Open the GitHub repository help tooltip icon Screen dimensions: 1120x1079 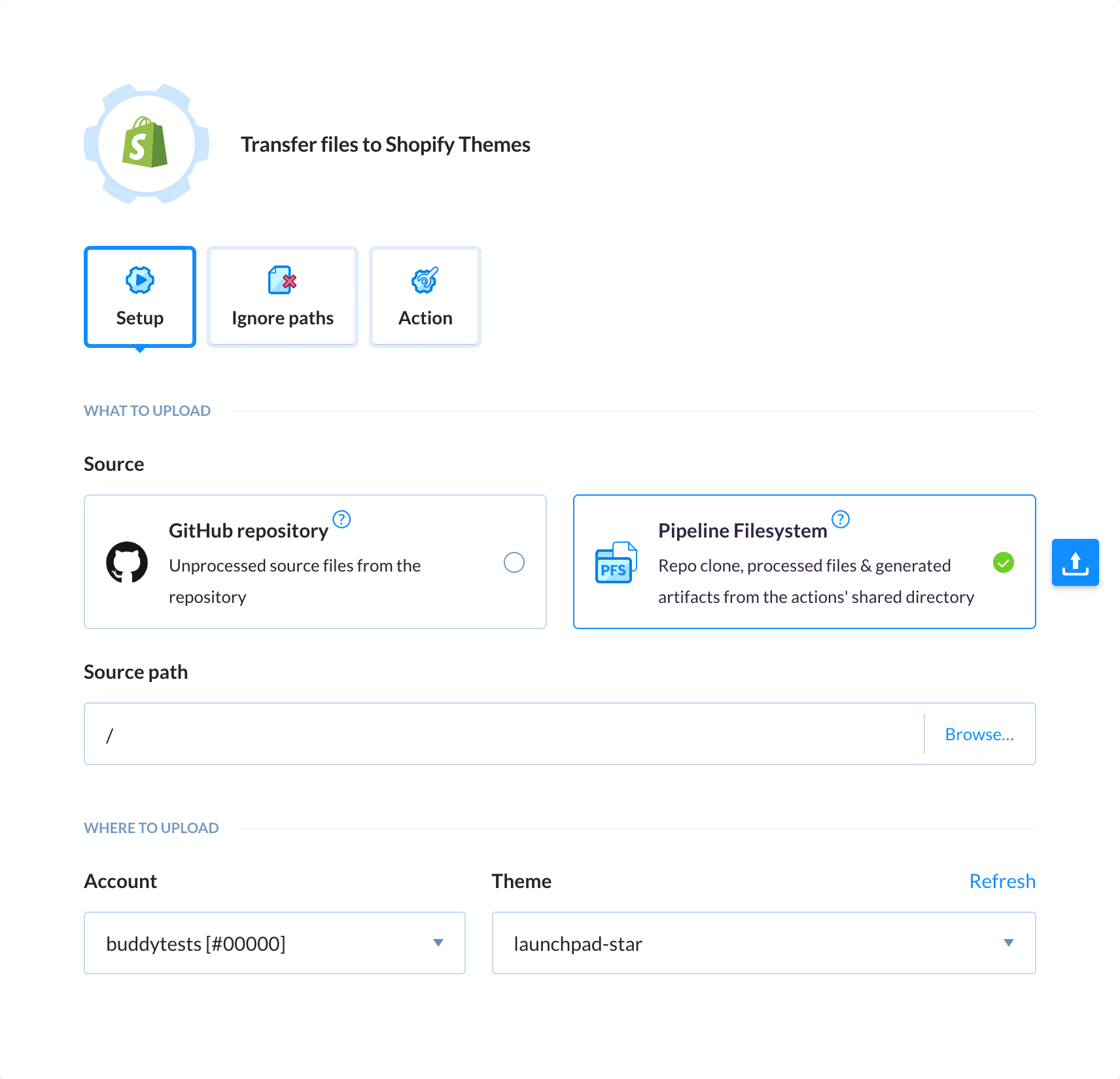(341, 519)
